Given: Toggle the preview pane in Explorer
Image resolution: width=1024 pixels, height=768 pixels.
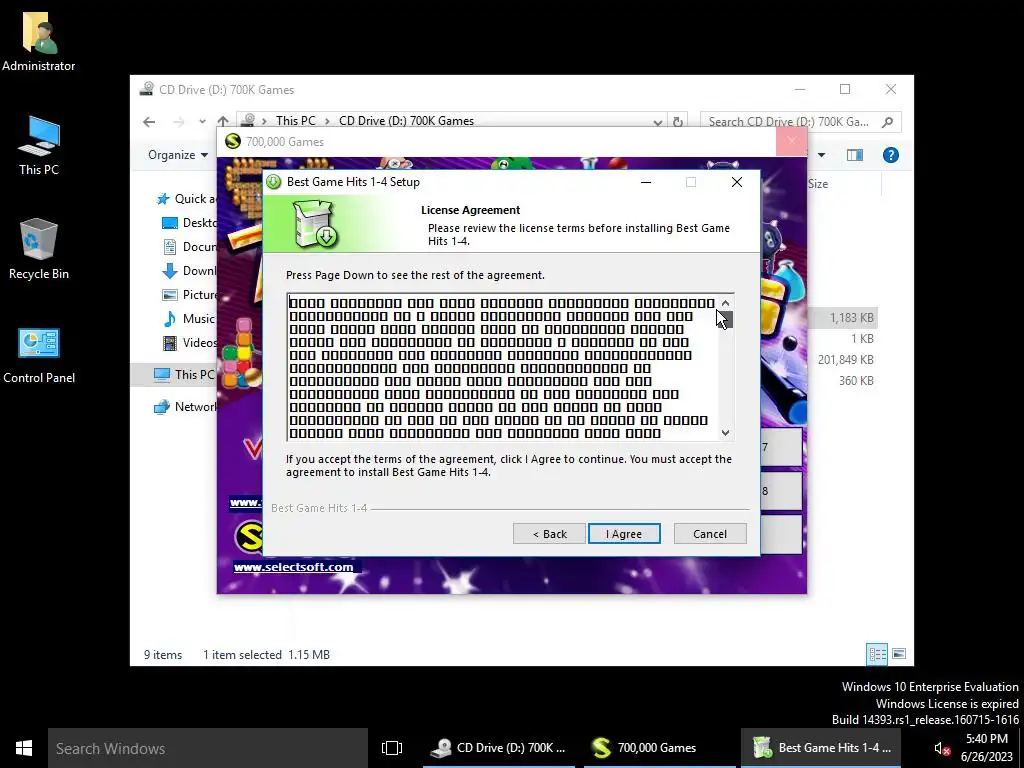Looking at the screenshot, I should 855,155.
